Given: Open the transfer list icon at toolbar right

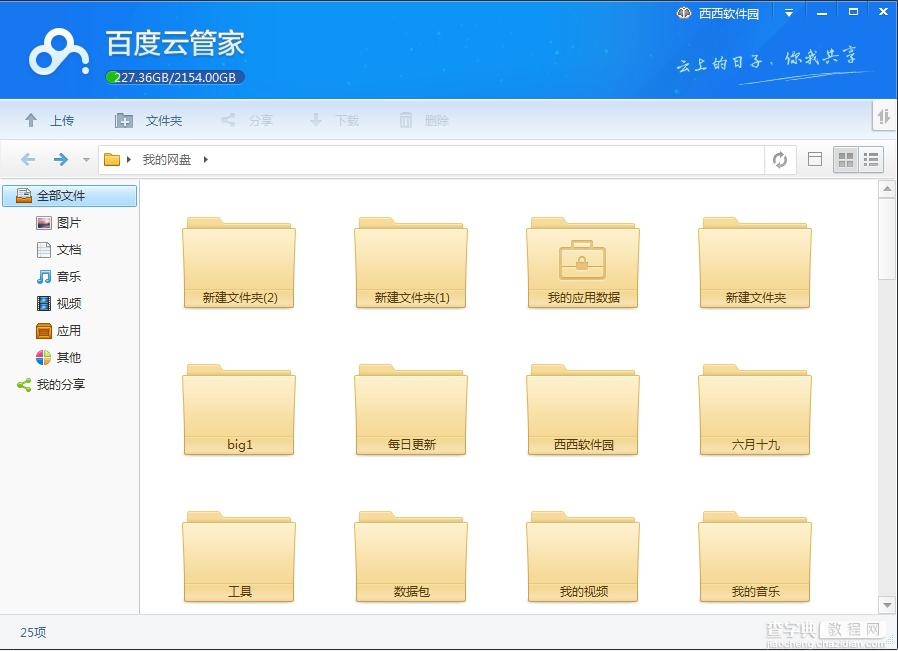Looking at the screenshot, I should click(884, 117).
